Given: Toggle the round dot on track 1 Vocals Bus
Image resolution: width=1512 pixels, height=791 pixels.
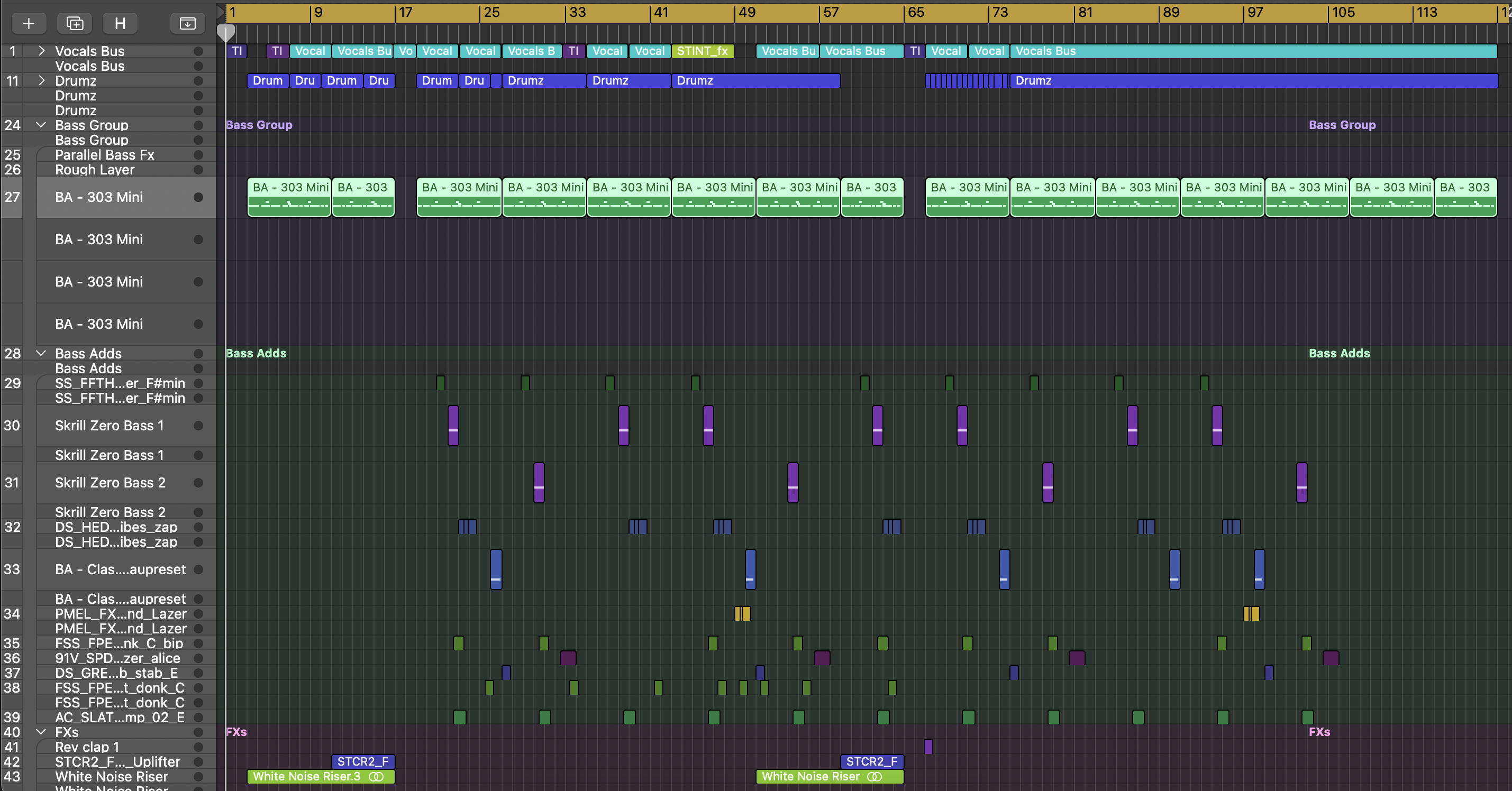Looking at the screenshot, I should (x=198, y=51).
